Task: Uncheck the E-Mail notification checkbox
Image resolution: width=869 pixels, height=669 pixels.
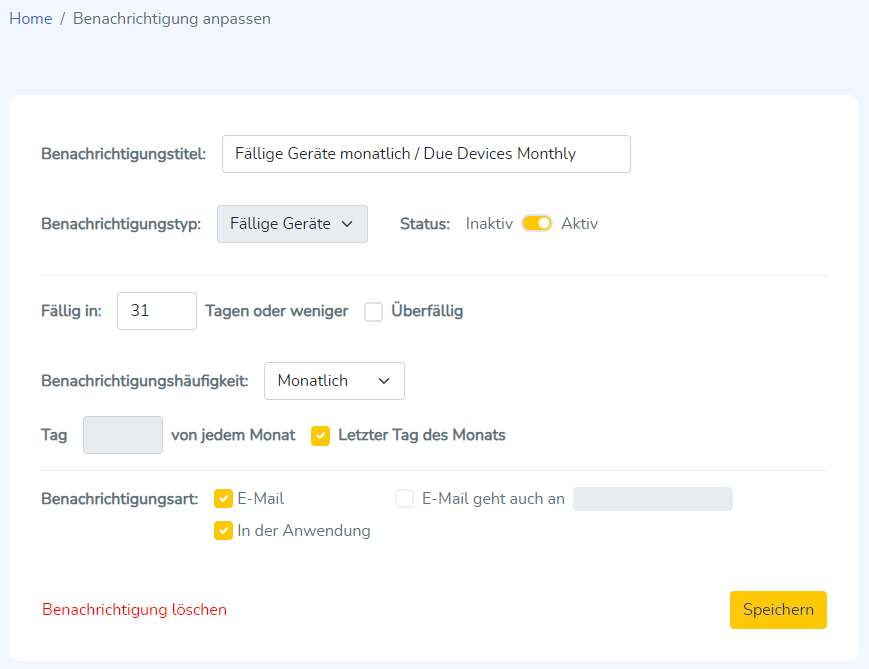Action: [x=223, y=498]
